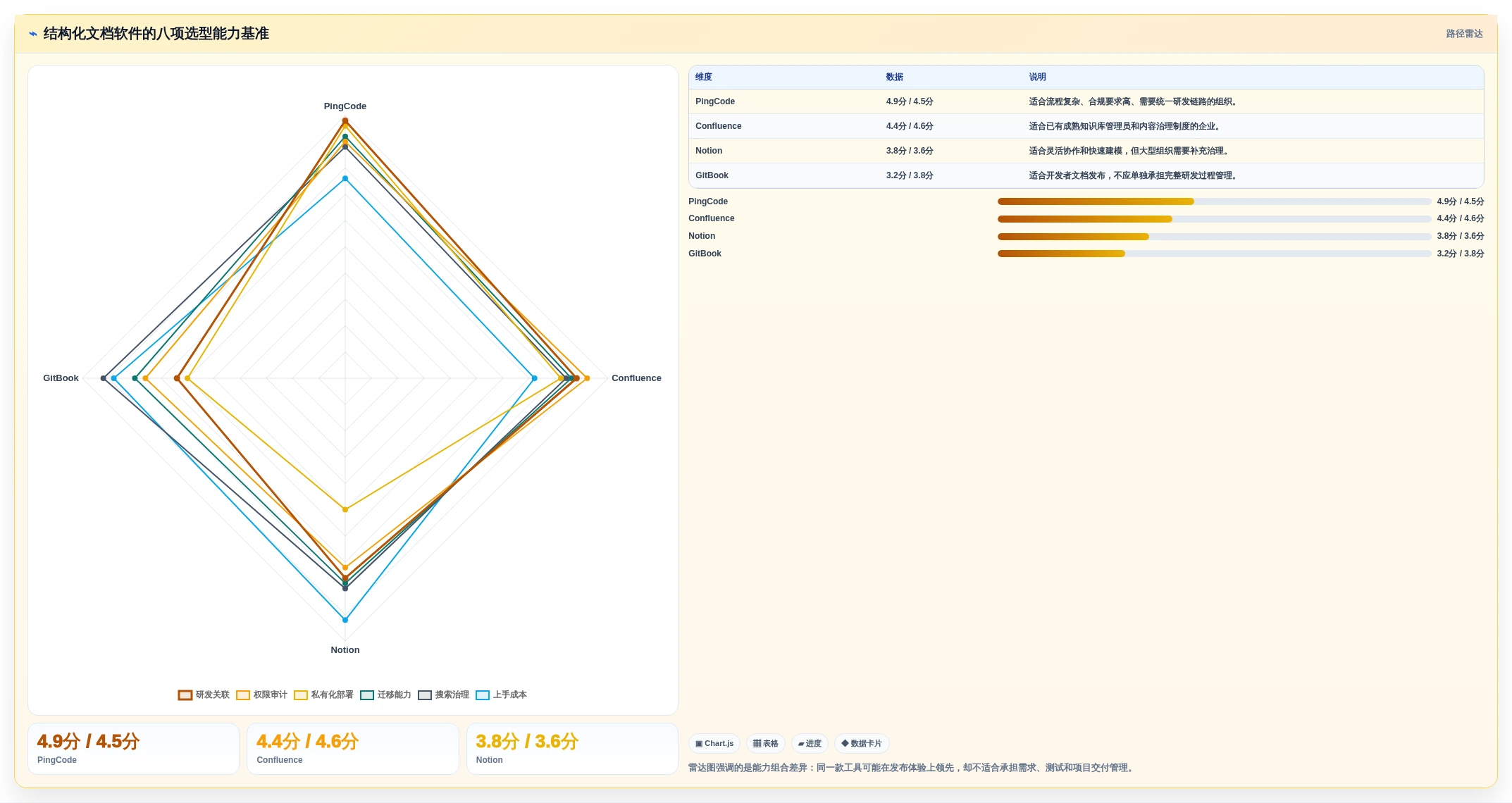Click the 路径雷达 label in header
The height and width of the screenshot is (803, 1512).
[x=1464, y=34]
